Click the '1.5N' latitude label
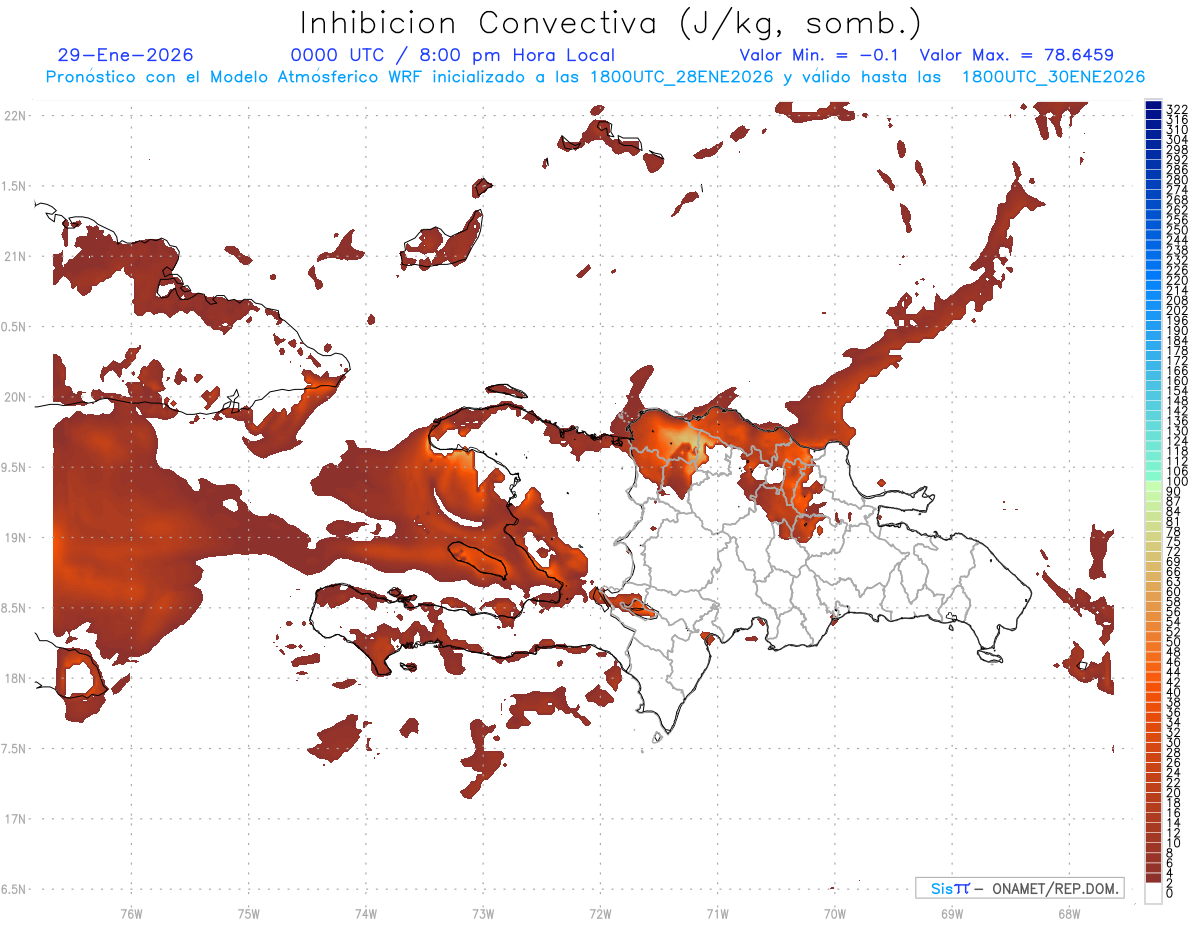Image resolution: width=1200 pixels, height=927 pixels. (15, 186)
